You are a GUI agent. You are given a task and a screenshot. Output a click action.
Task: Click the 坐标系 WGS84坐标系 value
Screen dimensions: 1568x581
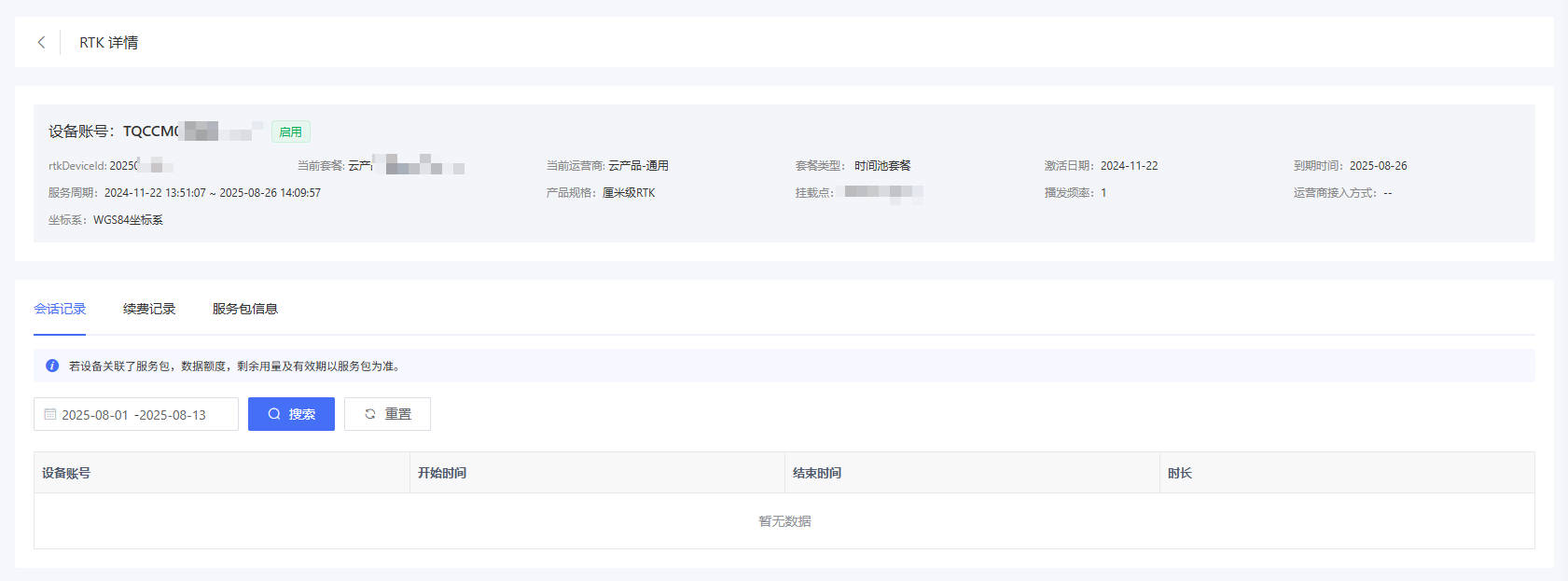coord(128,220)
